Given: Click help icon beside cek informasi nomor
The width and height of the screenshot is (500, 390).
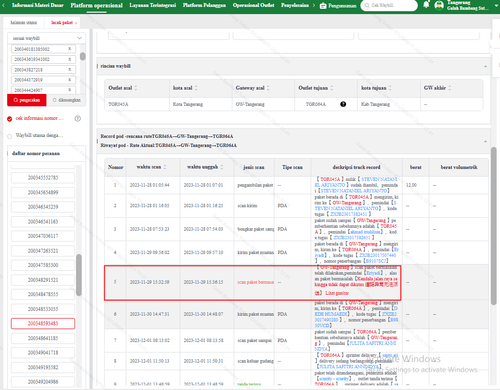Looking at the screenshot, I should point(78,118).
